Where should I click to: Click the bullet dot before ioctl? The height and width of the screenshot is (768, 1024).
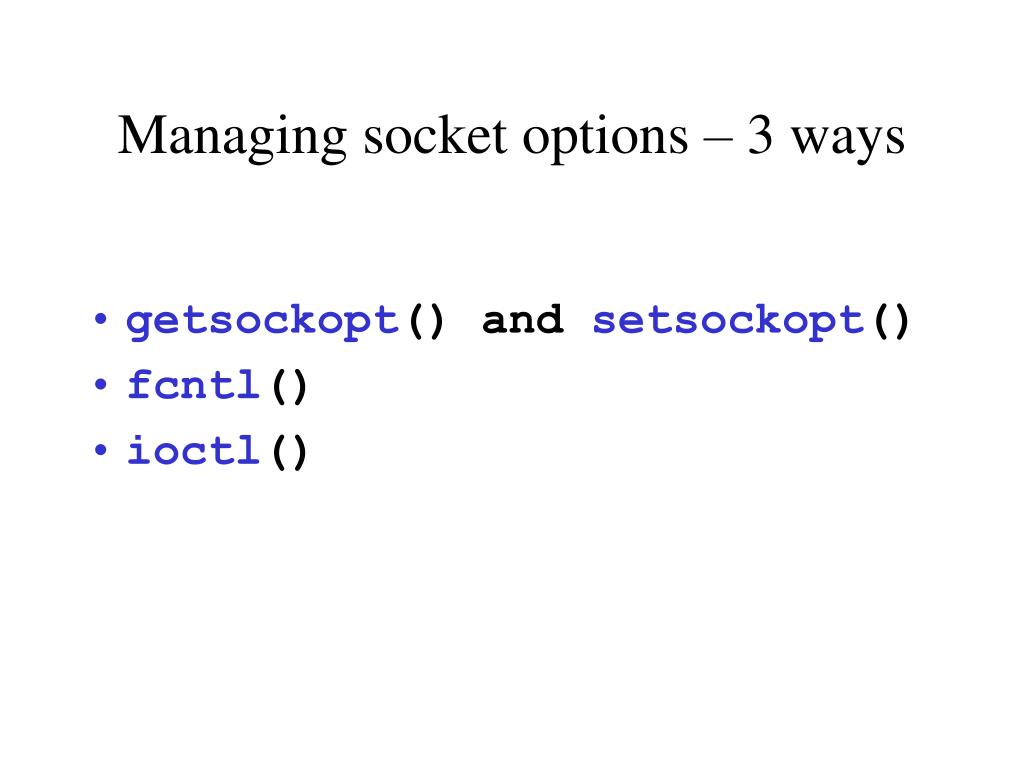100,450
